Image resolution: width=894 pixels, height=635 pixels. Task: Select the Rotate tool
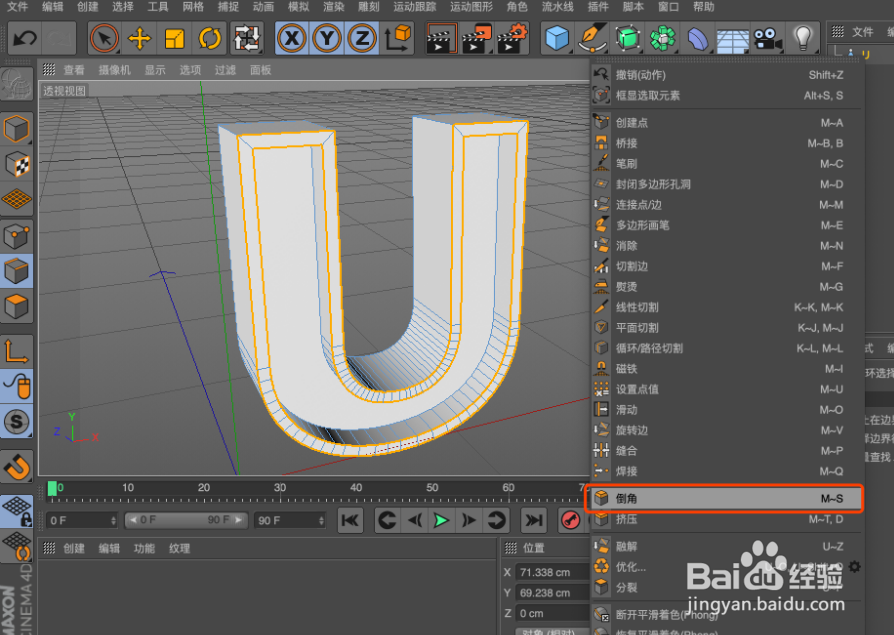210,38
